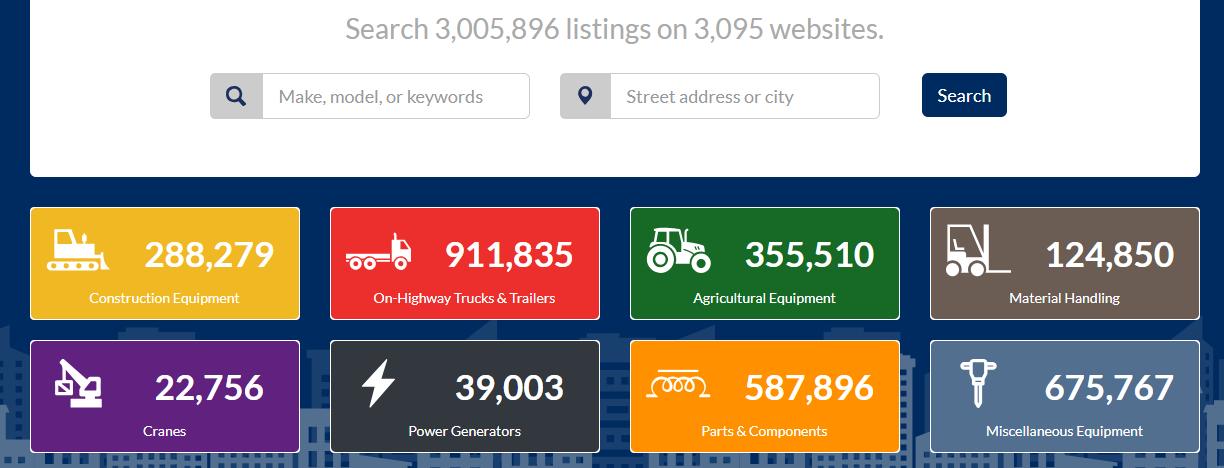Click the 355,510 listings count
The image size is (1224, 468).
pos(809,254)
